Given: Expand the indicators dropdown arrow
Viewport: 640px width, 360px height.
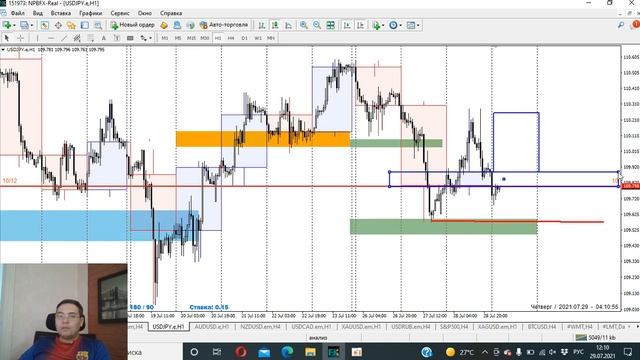Looking at the screenshot, I should click(x=383, y=25).
